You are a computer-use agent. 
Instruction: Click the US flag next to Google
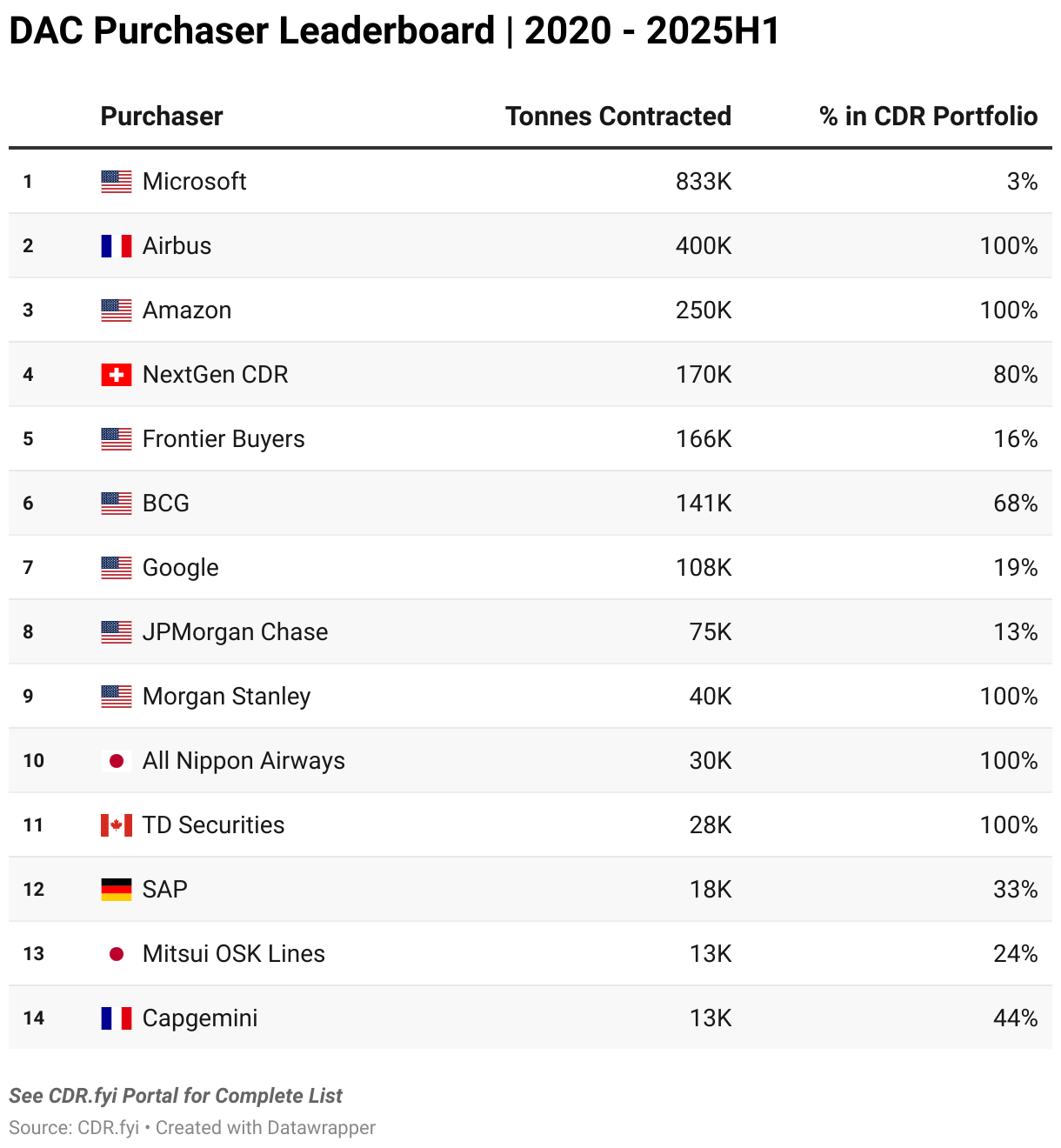coord(117,568)
